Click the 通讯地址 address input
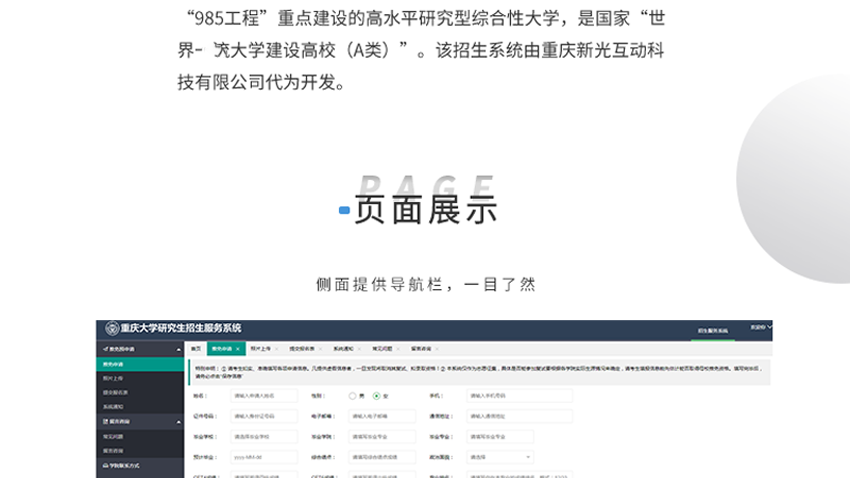 [x=519, y=416]
